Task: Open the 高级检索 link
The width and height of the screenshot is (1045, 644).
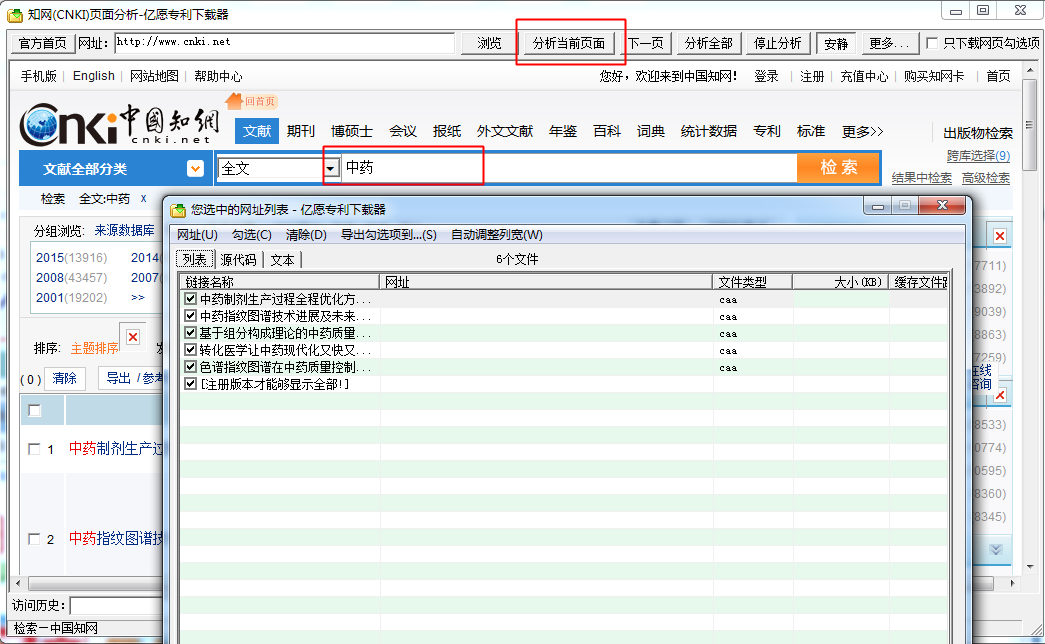Action: click(x=985, y=178)
